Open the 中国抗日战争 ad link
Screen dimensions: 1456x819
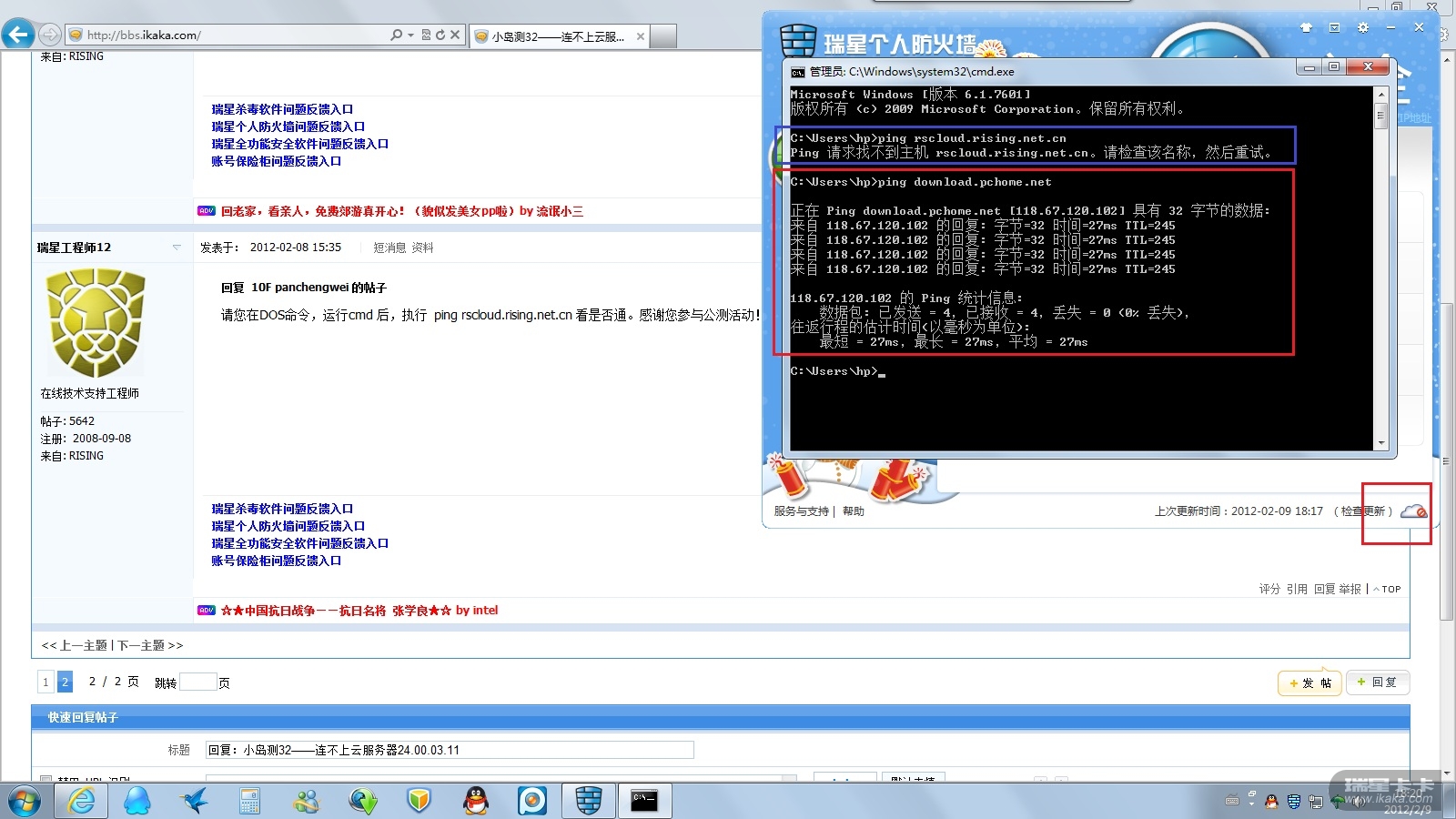pos(359,611)
